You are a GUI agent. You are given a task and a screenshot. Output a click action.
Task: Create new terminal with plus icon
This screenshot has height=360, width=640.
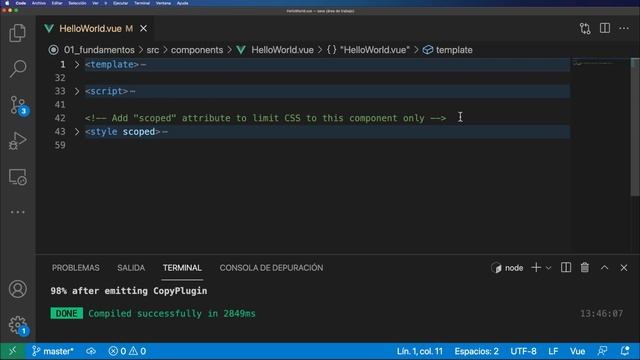click(x=536, y=268)
